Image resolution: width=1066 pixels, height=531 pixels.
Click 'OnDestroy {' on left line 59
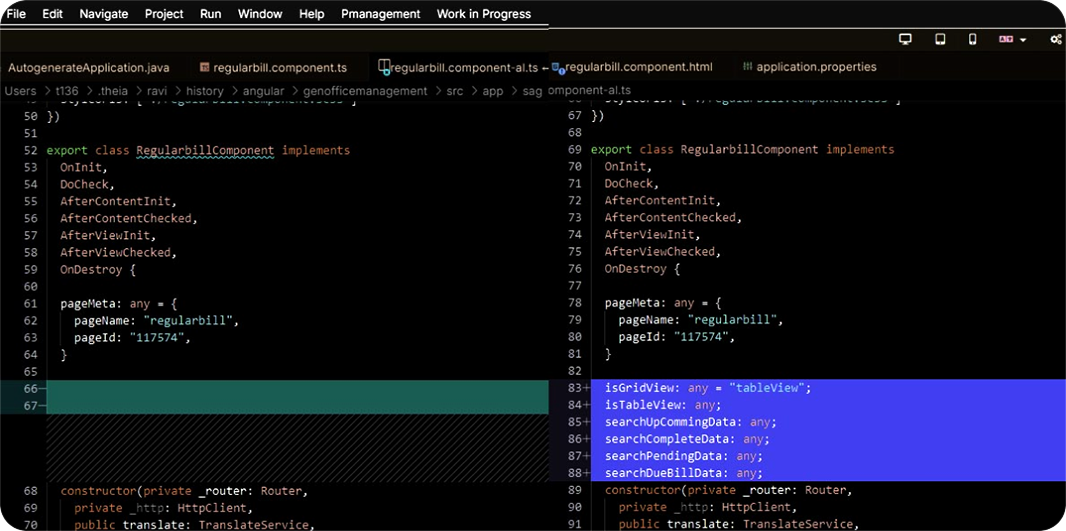pos(98,270)
